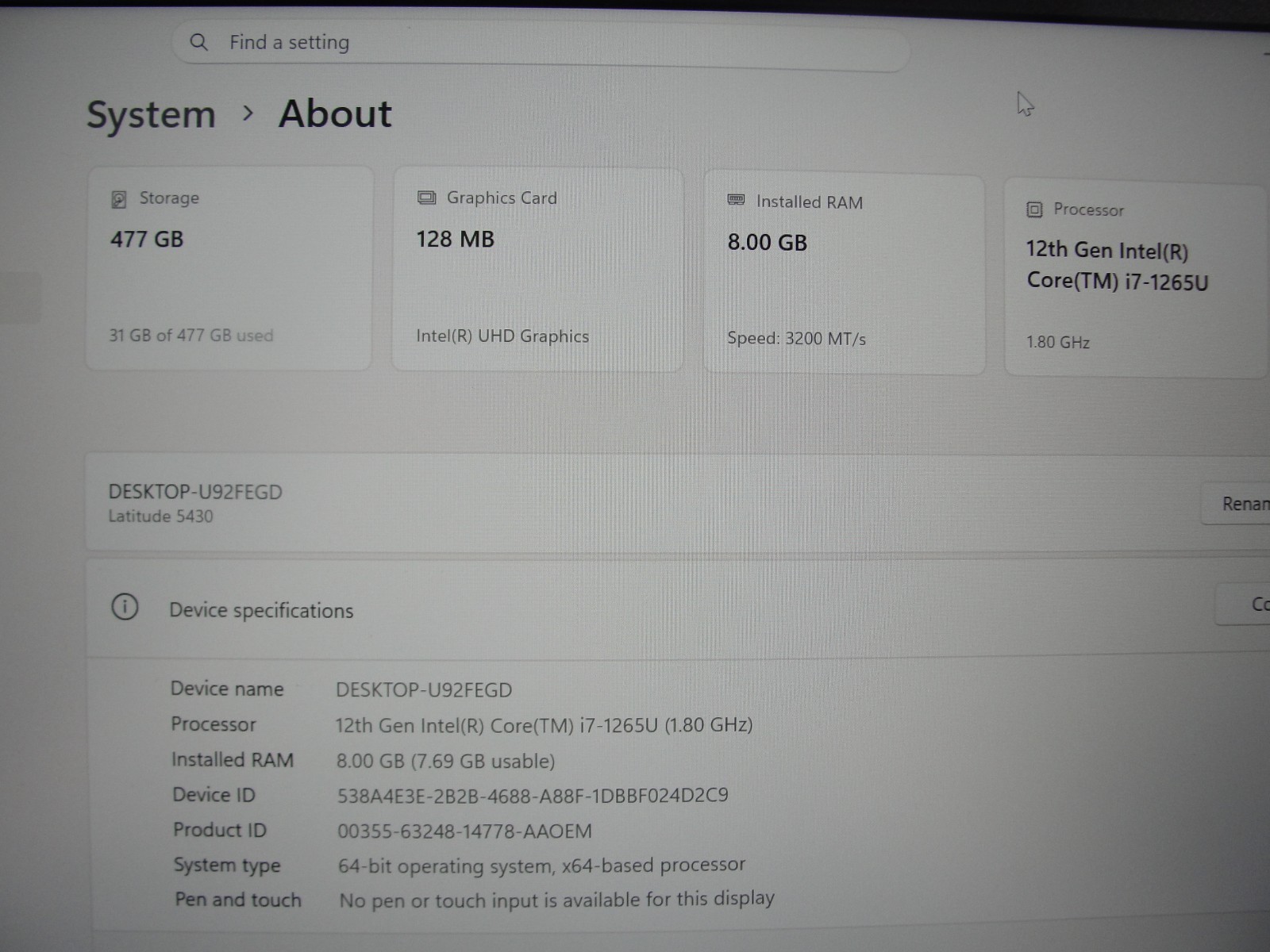Image resolution: width=1270 pixels, height=952 pixels.
Task: Click "31 GB of 477 GB used" text
Action: [191, 336]
